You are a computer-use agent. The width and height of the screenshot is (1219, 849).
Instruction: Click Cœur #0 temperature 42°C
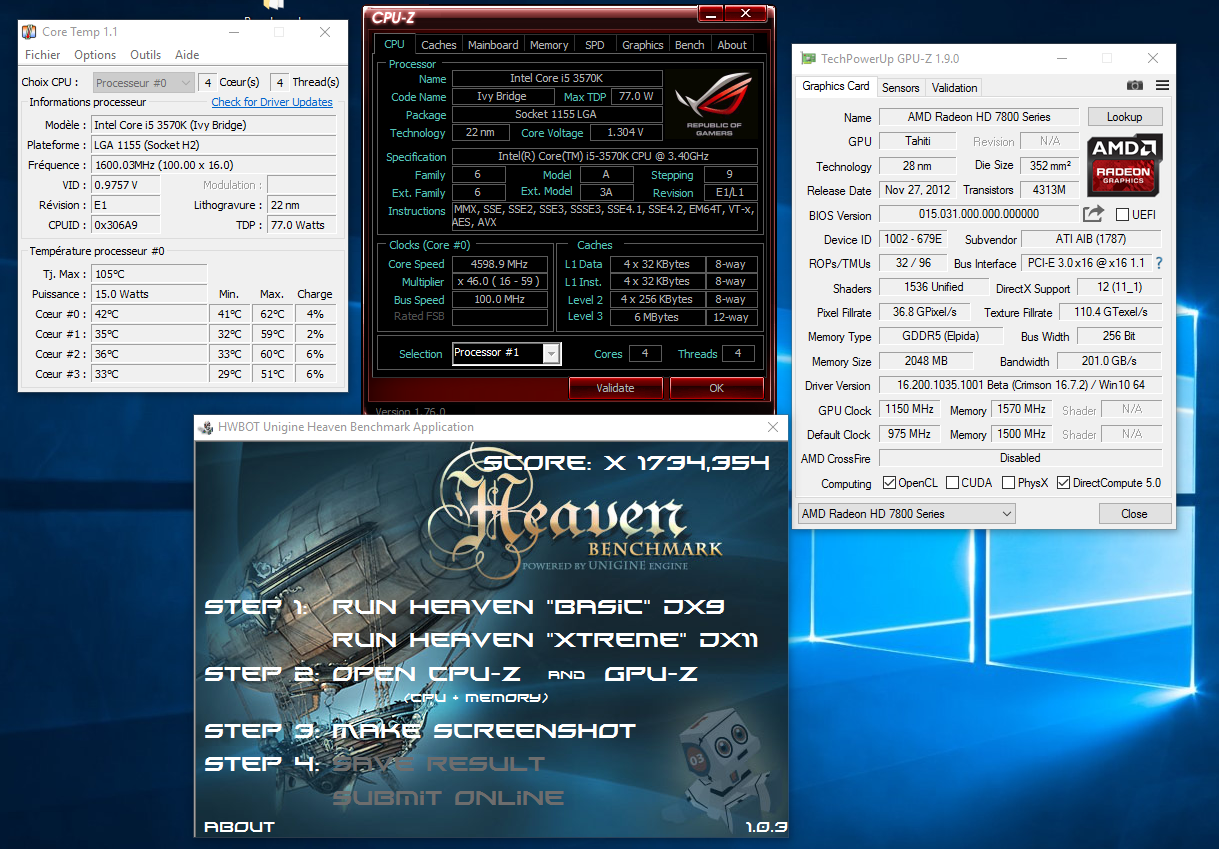click(148, 314)
